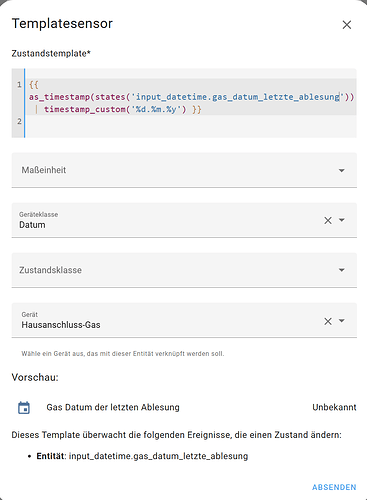Open the Maßeinheit dropdown arrow
367x500 pixels.
342,170
